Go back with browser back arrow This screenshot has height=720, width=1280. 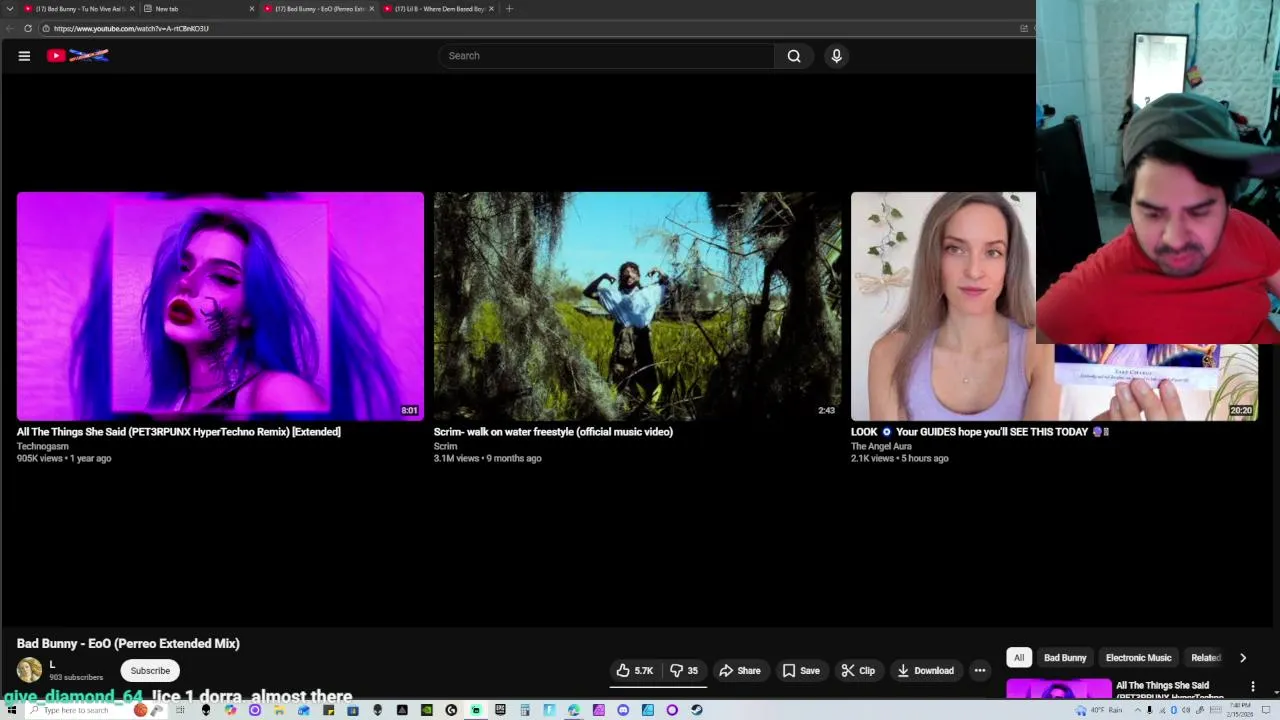(10, 29)
